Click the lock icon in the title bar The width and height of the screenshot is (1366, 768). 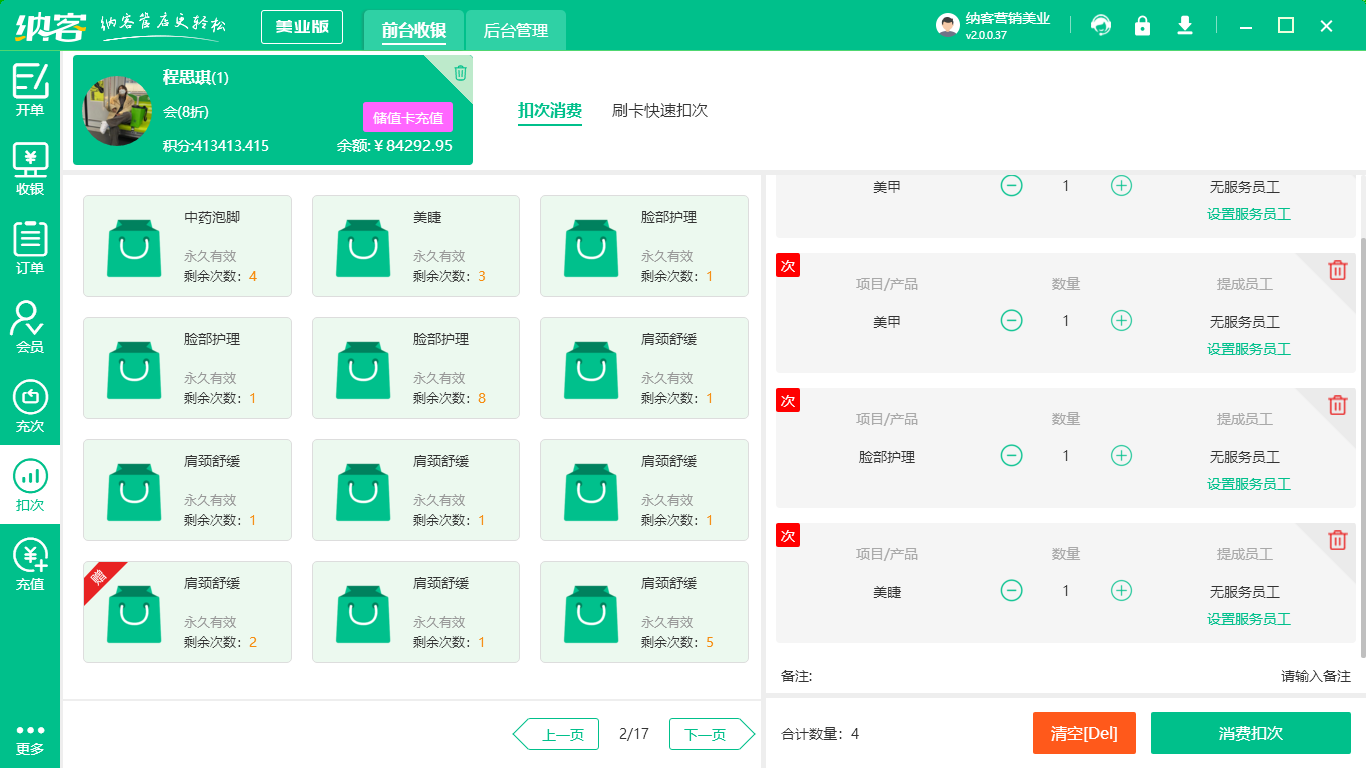click(1142, 25)
